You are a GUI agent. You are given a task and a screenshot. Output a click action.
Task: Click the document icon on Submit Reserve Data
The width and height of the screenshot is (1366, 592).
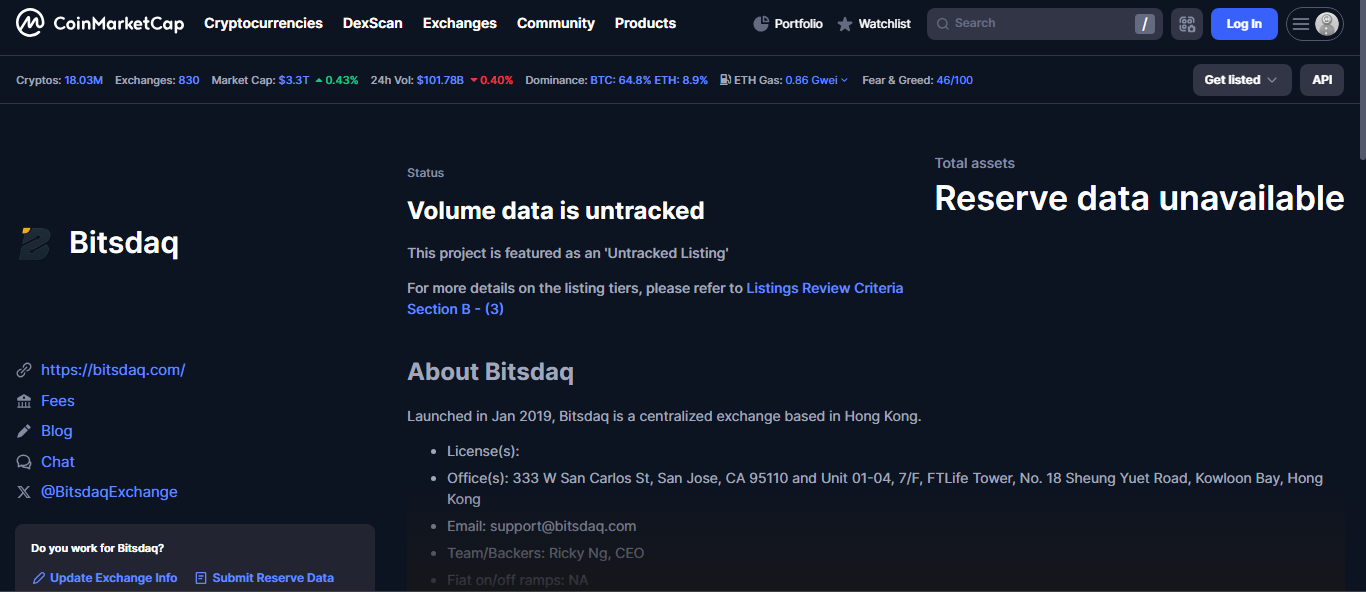click(201, 578)
